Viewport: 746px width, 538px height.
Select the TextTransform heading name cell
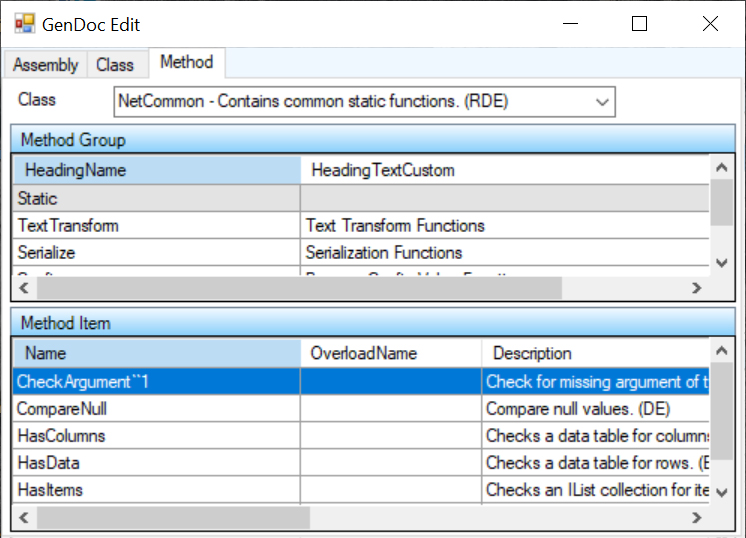tap(157, 225)
